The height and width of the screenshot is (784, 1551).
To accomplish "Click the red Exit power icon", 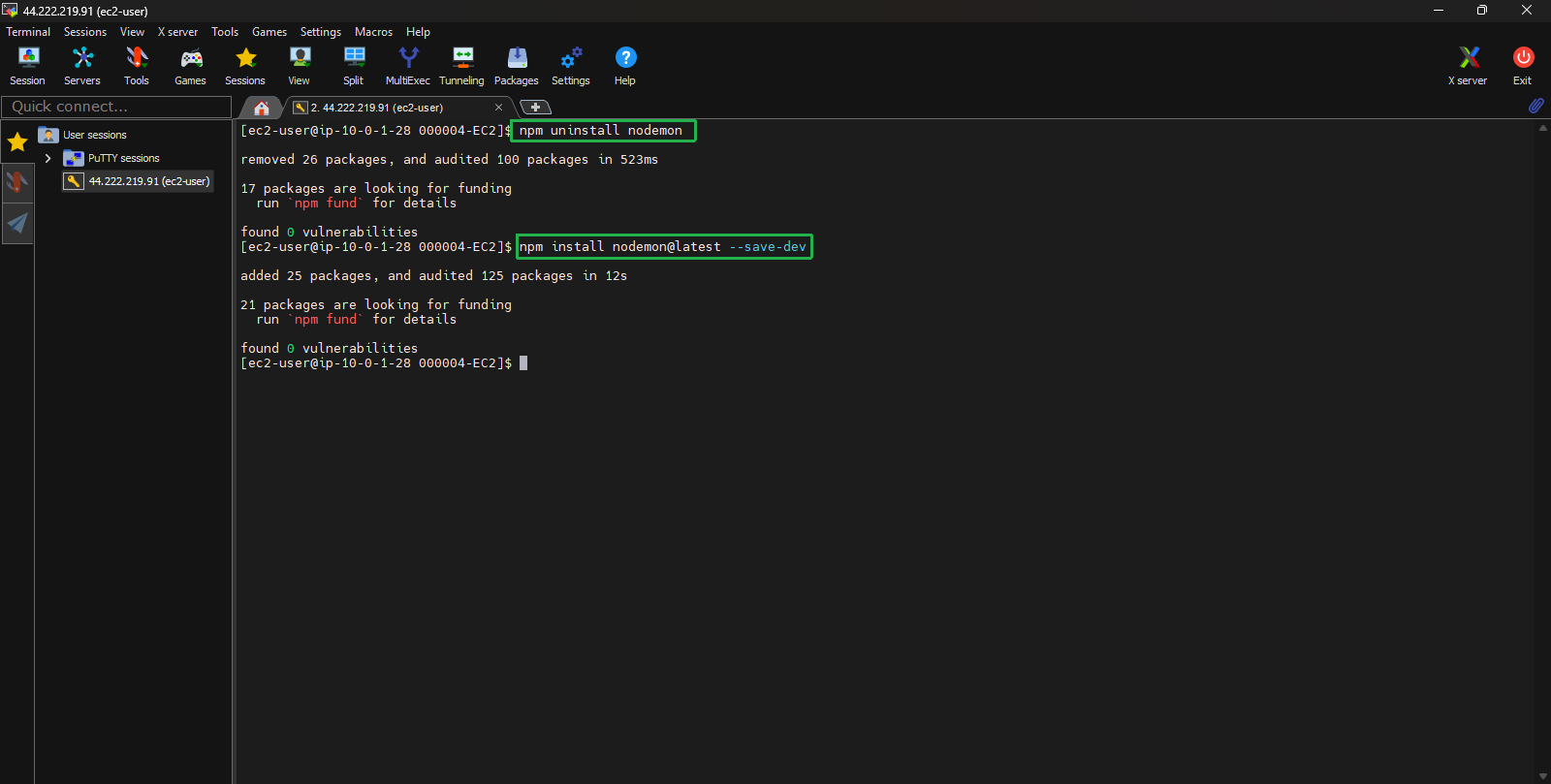I will click(x=1523, y=66).
